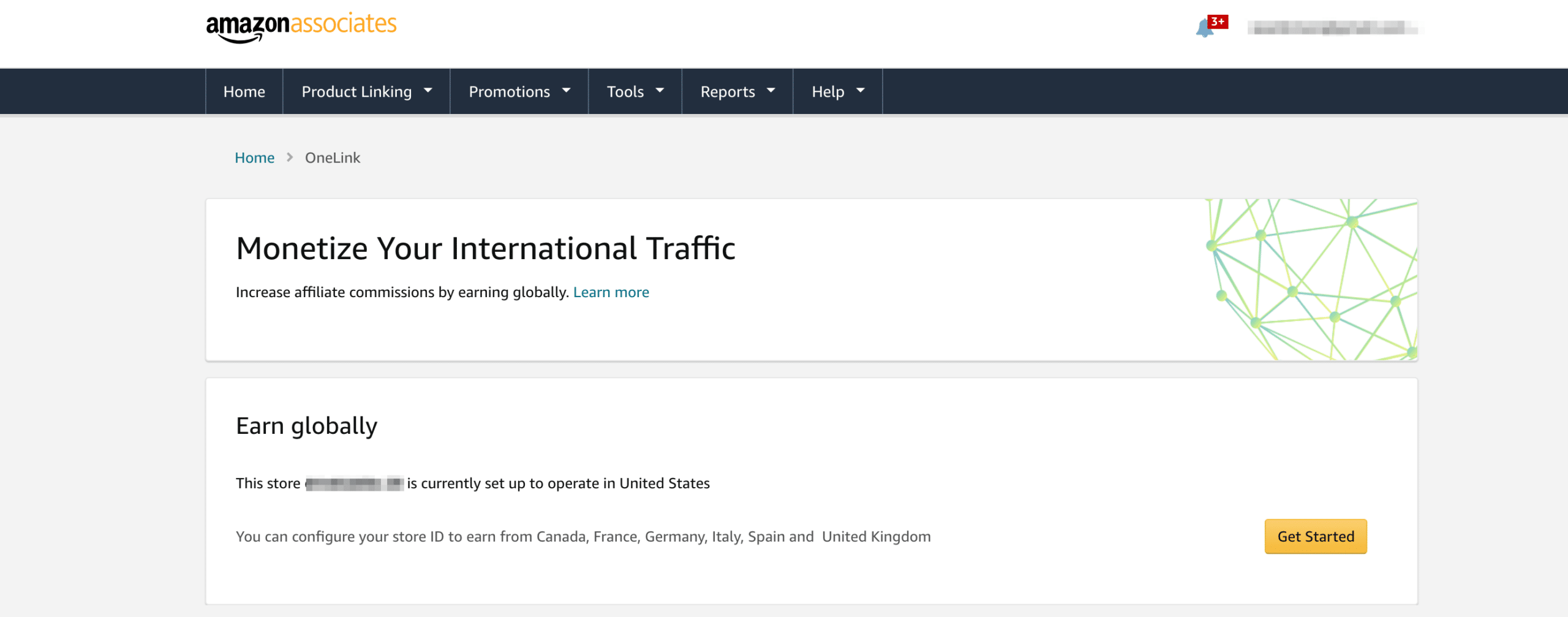Expand the Tools dropdown arrow
1568x617 pixels.
pyautogui.click(x=660, y=91)
